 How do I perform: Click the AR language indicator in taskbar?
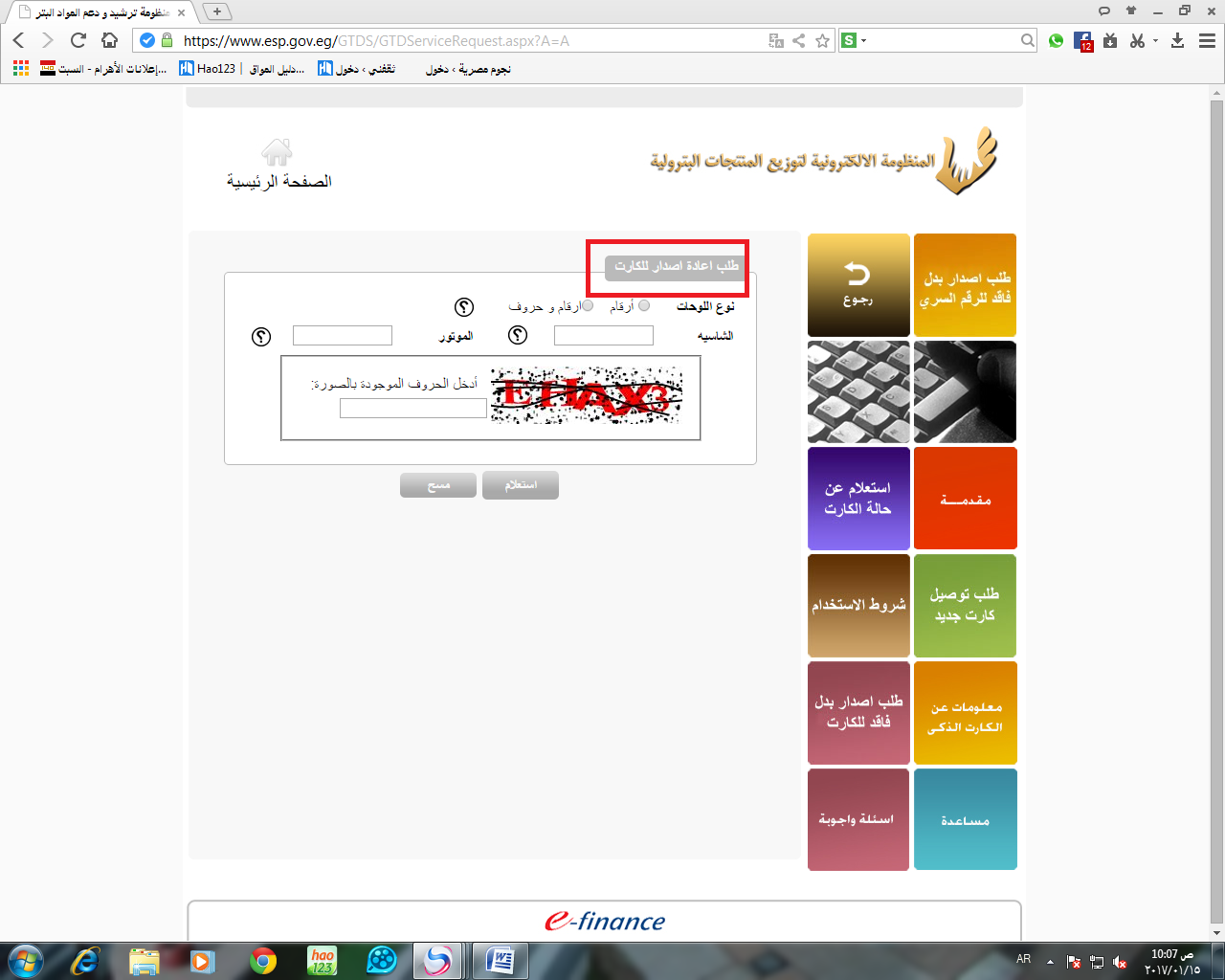point(1023,959)
